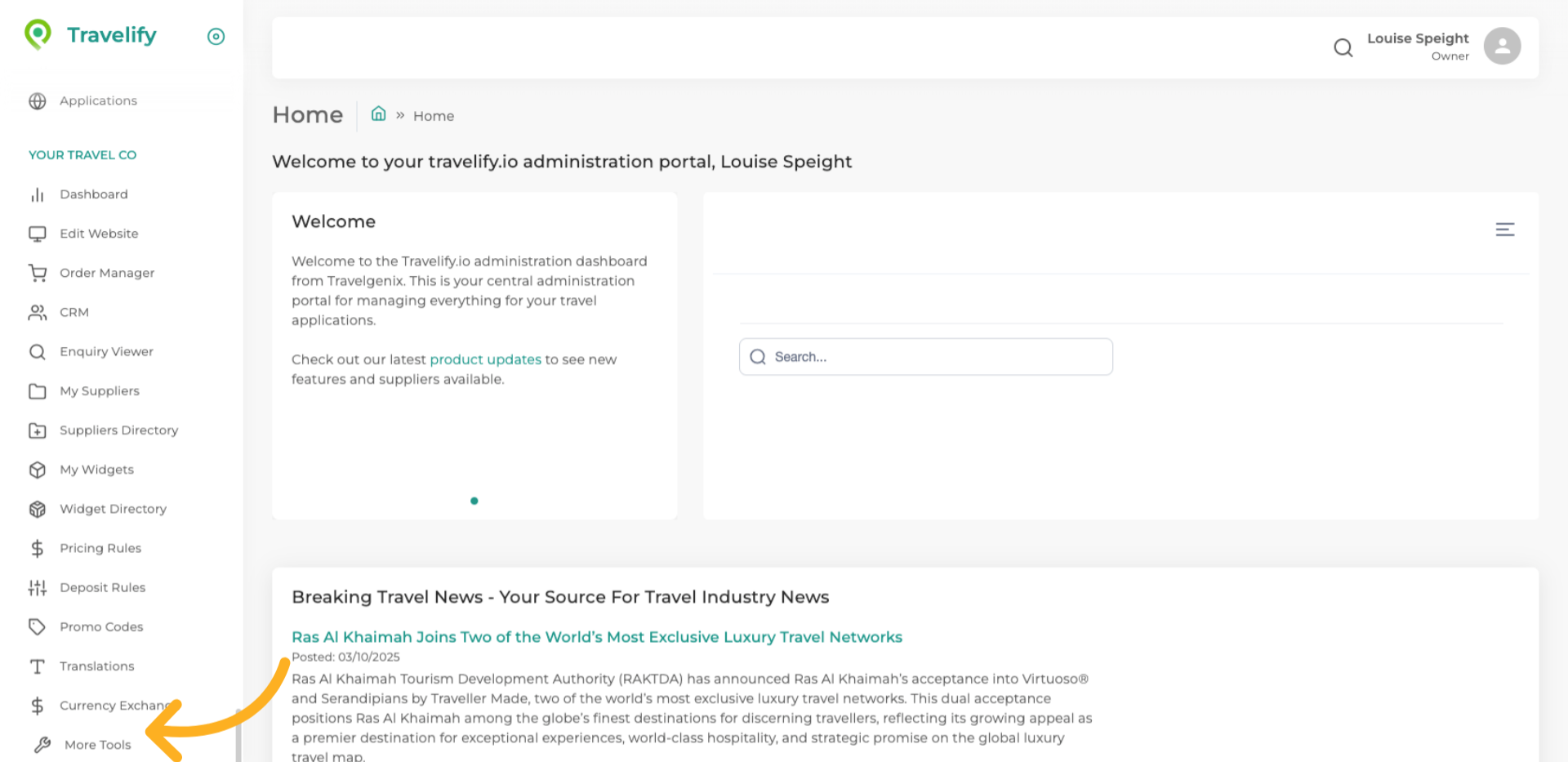Open Order Manager cart icon

(x=38, y=273)
